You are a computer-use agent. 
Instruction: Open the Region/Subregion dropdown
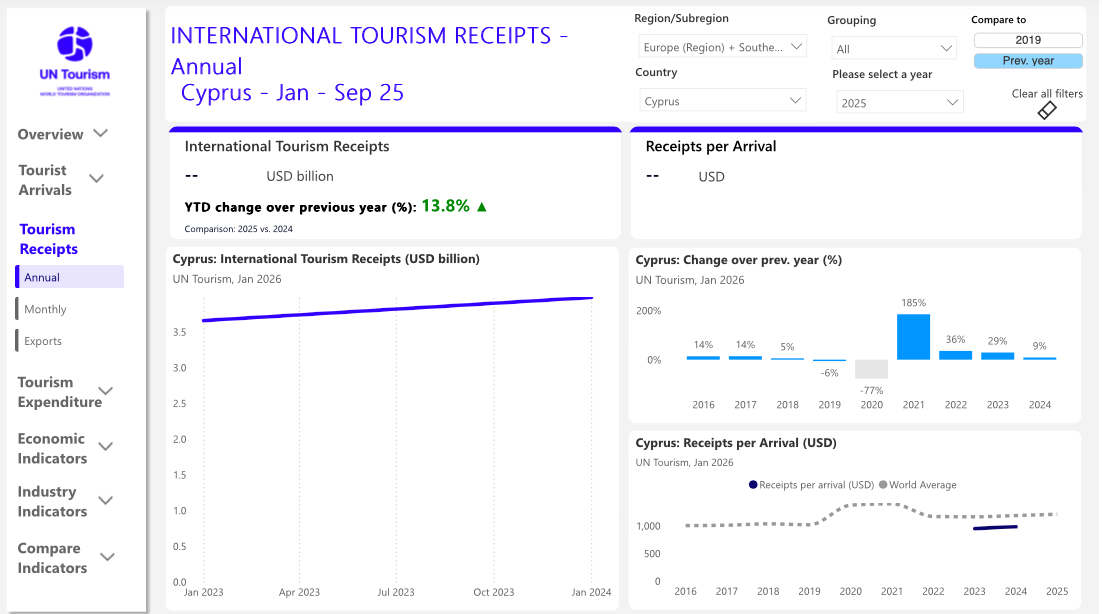(722, 47)
